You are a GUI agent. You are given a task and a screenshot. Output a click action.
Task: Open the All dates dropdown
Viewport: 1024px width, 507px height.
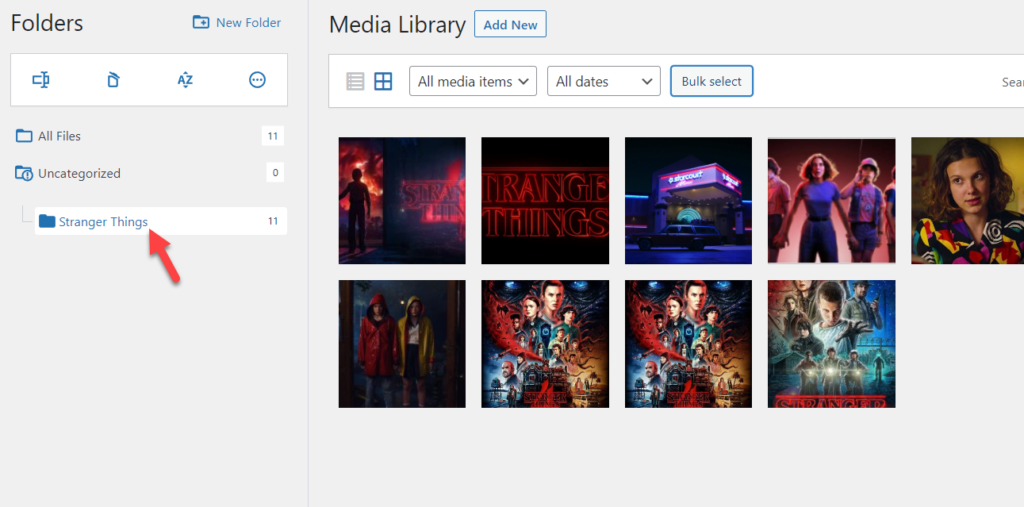[x=603, y=81]
